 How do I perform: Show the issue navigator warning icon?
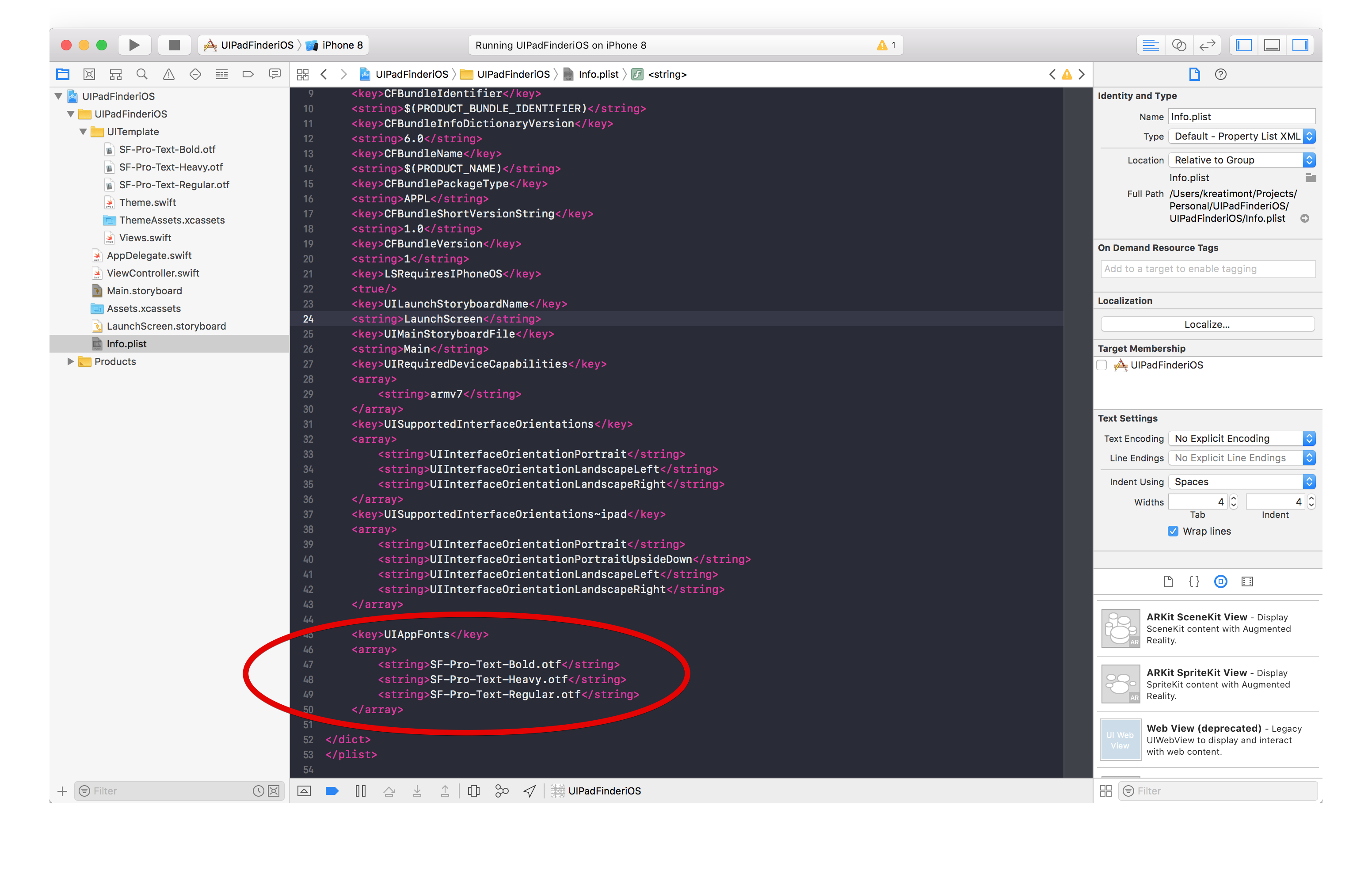point(169,74)
